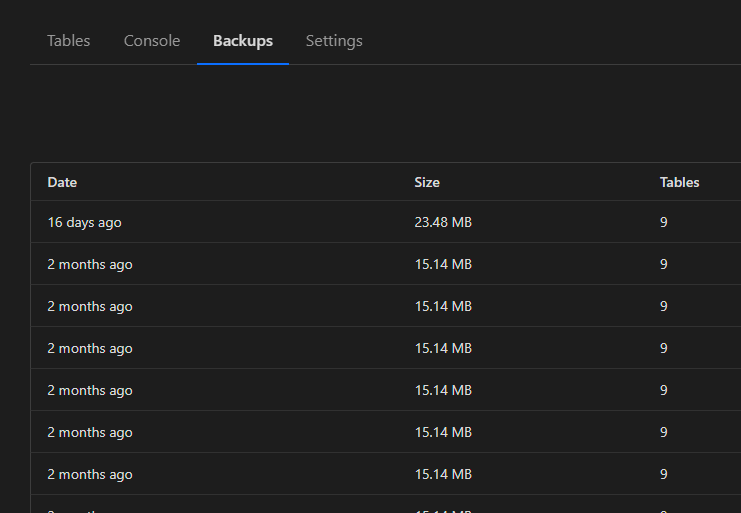Select the fourth "2 months ago" backup date

click(90, 390)
